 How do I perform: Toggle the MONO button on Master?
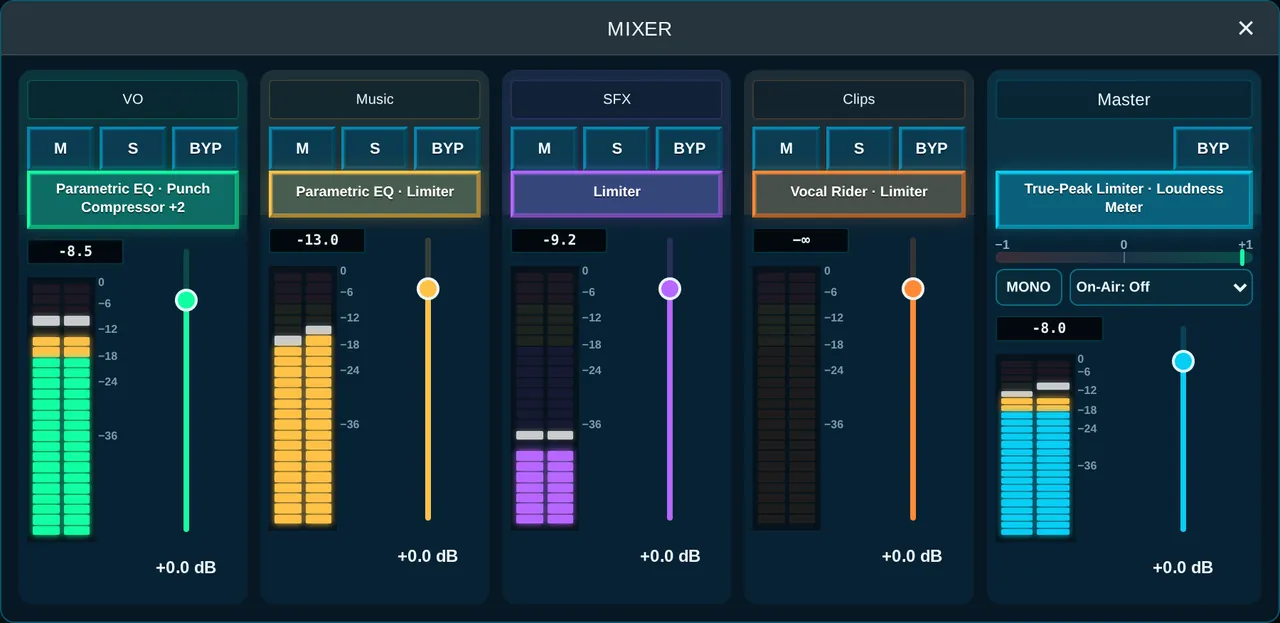(x=1028, y=287)
